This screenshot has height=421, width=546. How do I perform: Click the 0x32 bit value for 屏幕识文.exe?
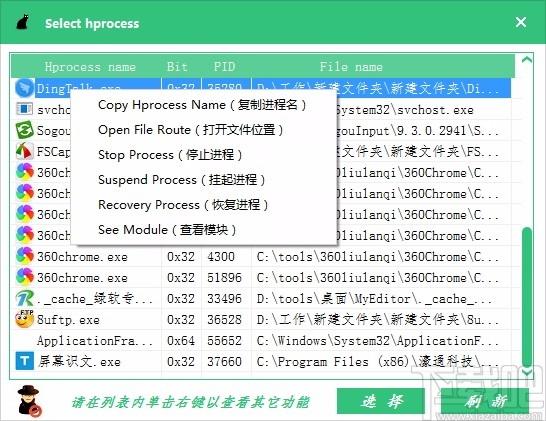coord(181,361)
